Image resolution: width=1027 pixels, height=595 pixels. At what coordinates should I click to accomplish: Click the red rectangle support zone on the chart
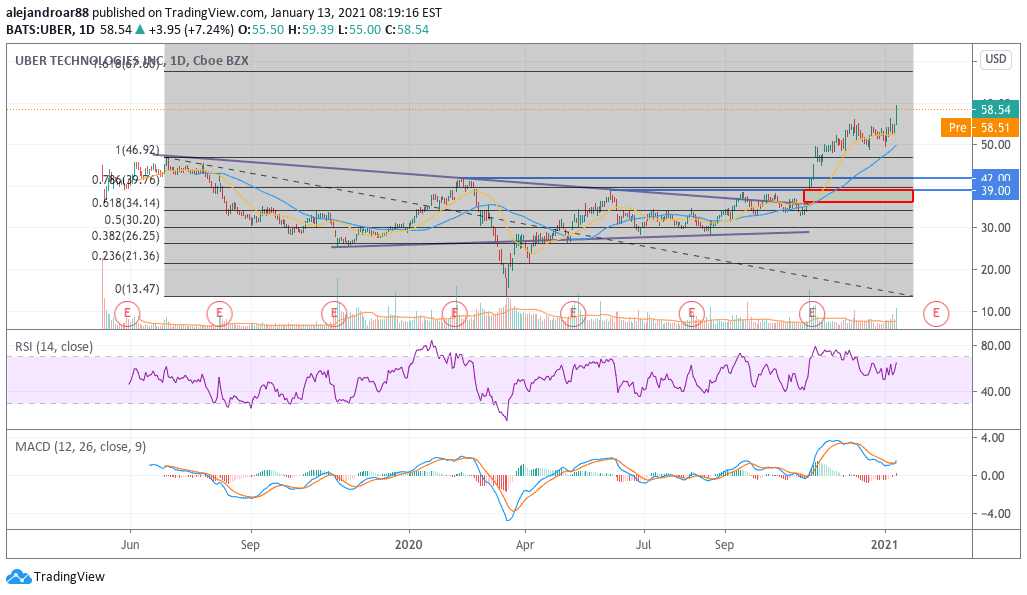(858, 195)
